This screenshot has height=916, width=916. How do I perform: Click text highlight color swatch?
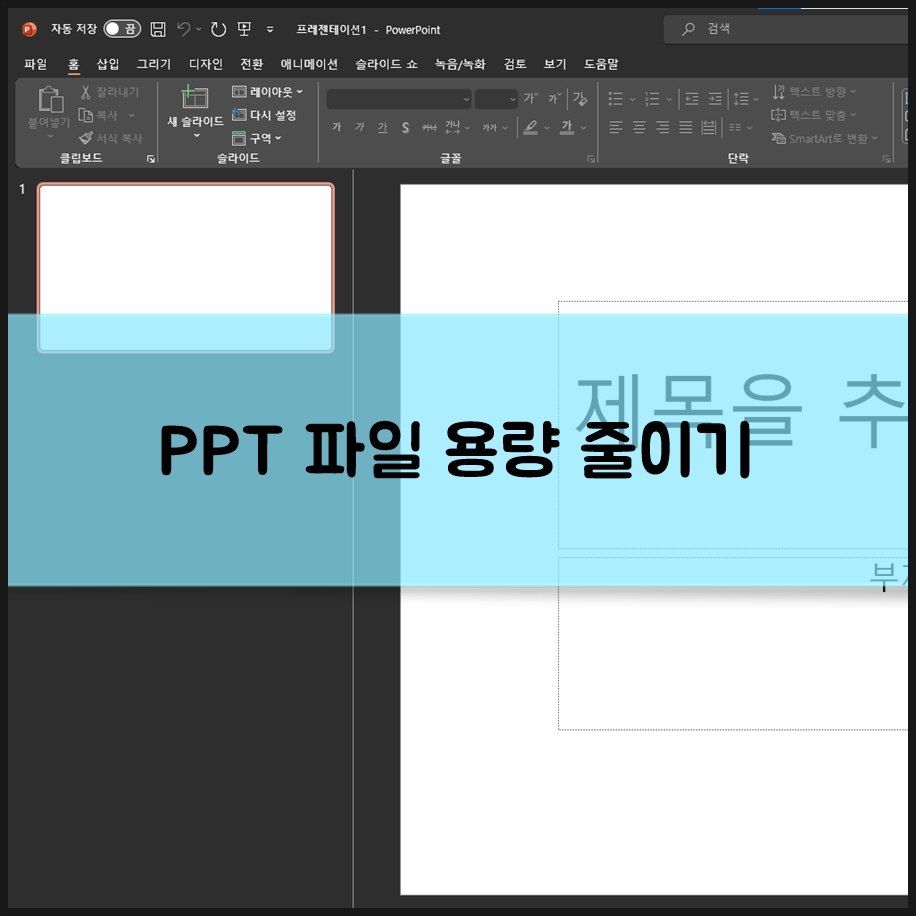[530, 127]
